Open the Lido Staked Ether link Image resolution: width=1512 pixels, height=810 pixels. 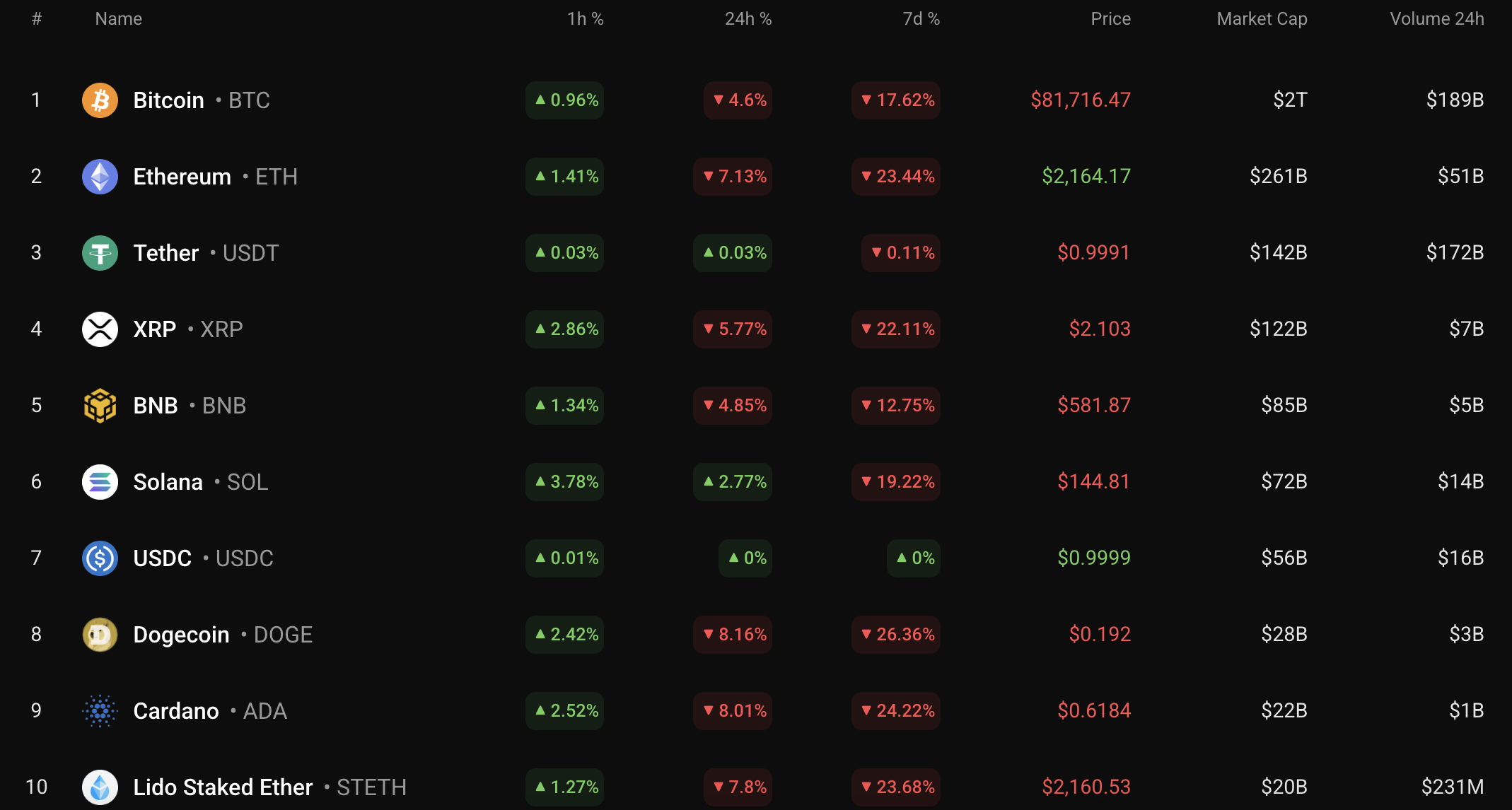click(223, 787)
